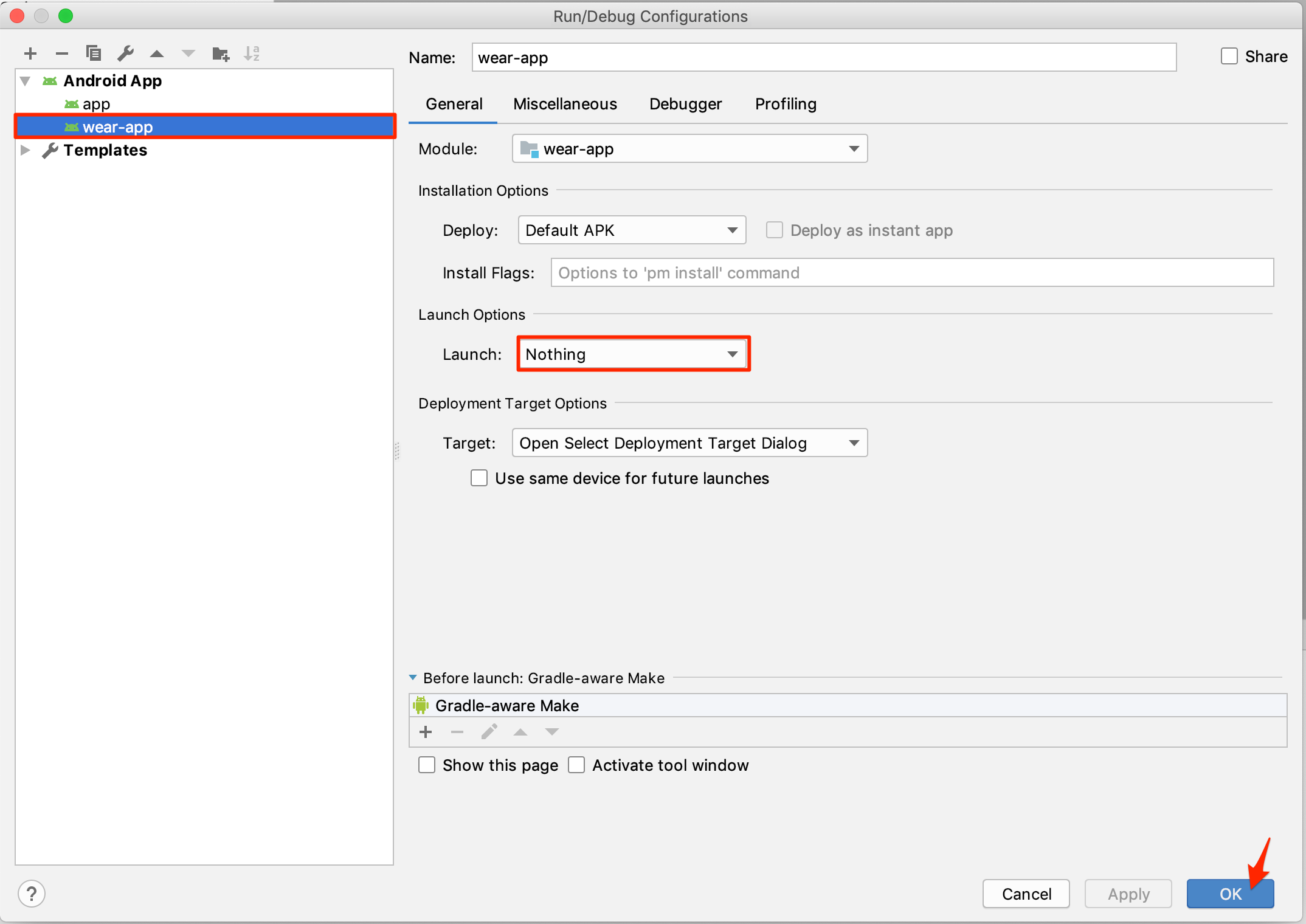The width and height of the screenshot is (1306, 924).
Task: Click the create new folder icon
Action: click(220, 54)
